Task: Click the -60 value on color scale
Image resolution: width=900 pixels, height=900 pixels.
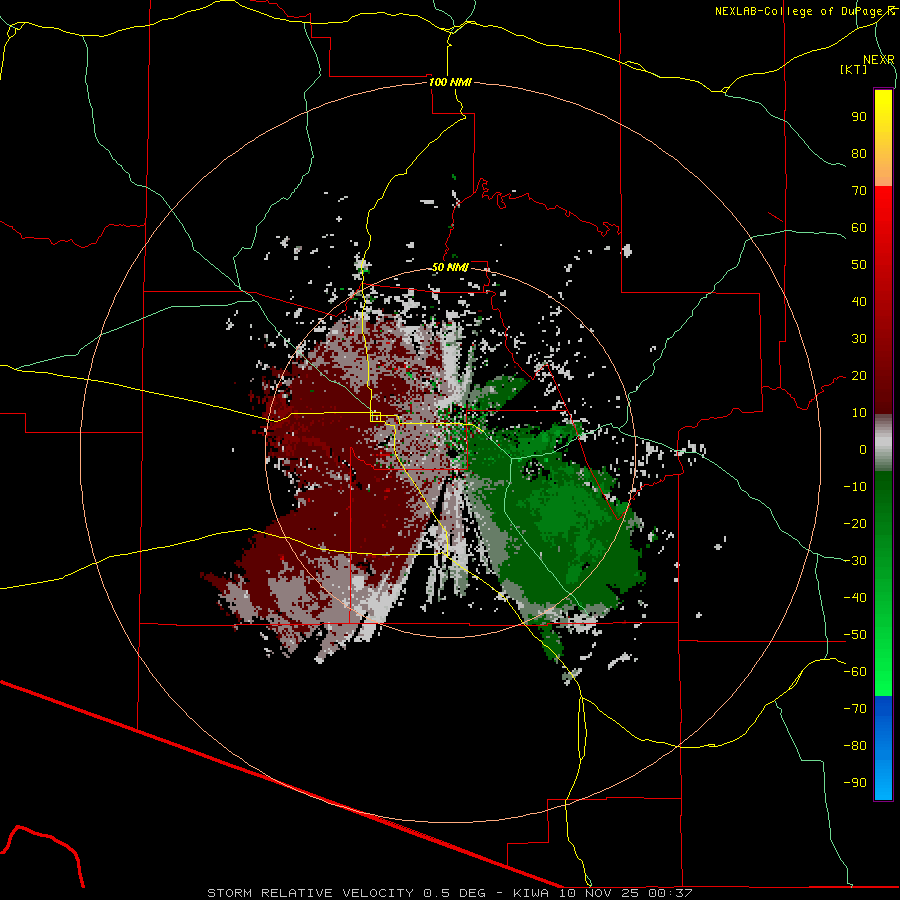Action: click(855, 672)
